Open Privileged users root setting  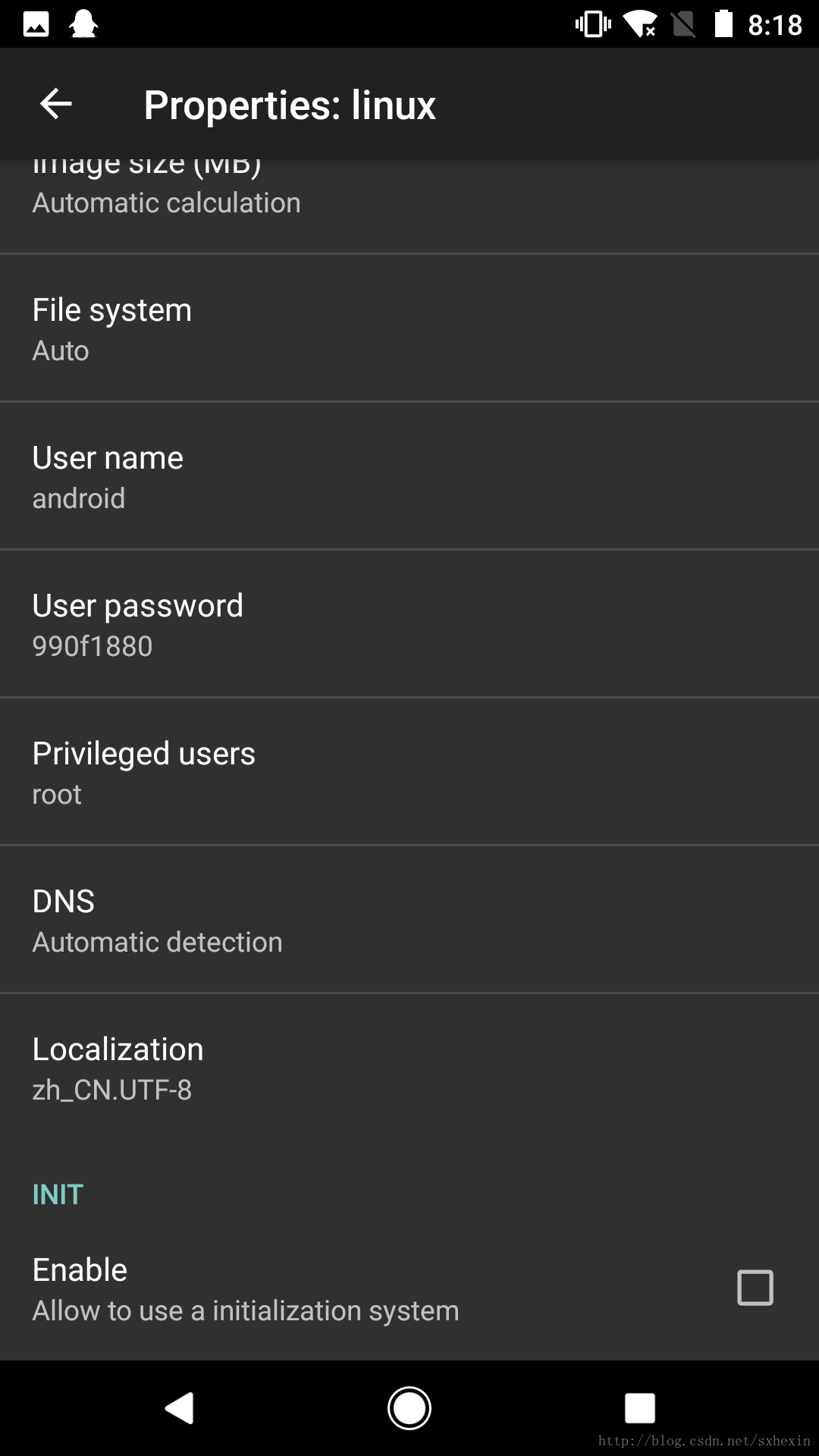click(x=409, y=772)
